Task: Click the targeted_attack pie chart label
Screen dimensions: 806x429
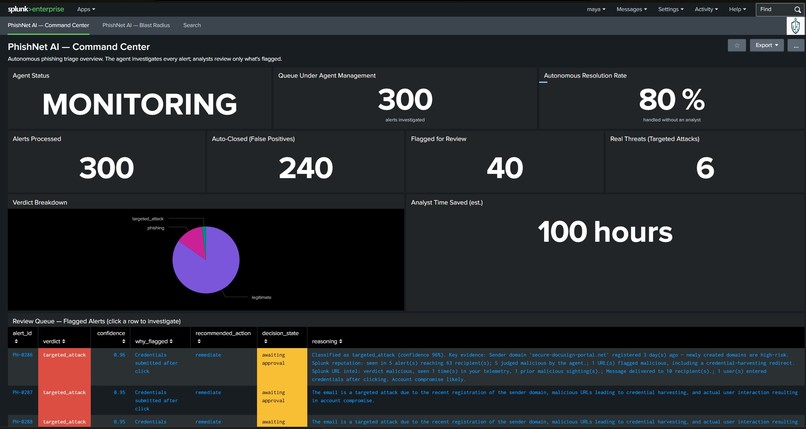Action: pos(148,219)
